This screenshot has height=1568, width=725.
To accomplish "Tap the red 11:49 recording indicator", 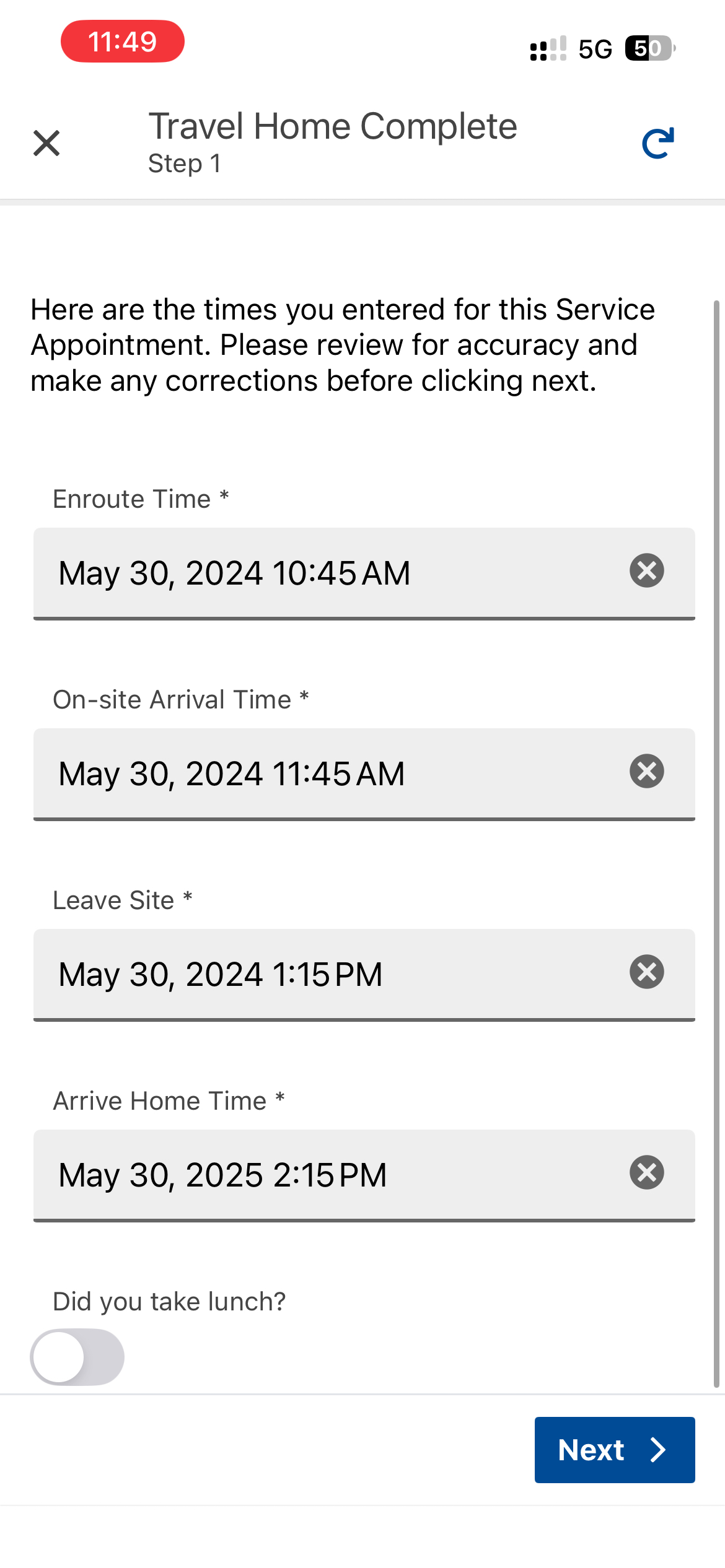I will [x=123, y=41].
